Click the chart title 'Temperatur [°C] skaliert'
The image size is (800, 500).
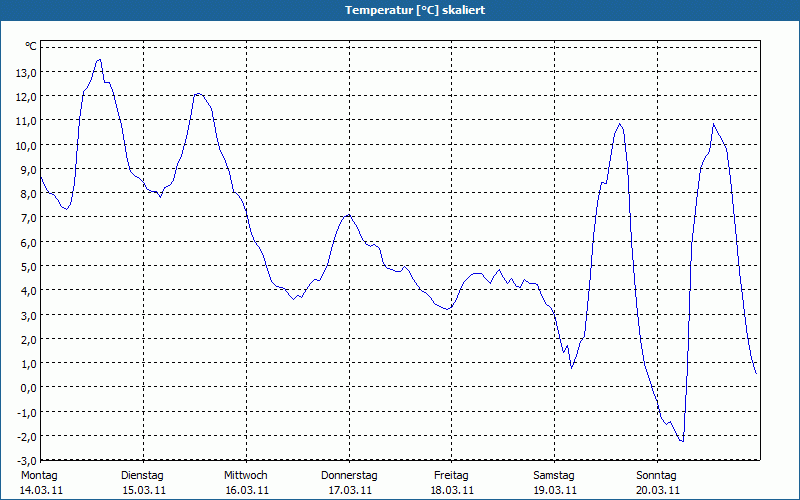click(x=415, y=10)
